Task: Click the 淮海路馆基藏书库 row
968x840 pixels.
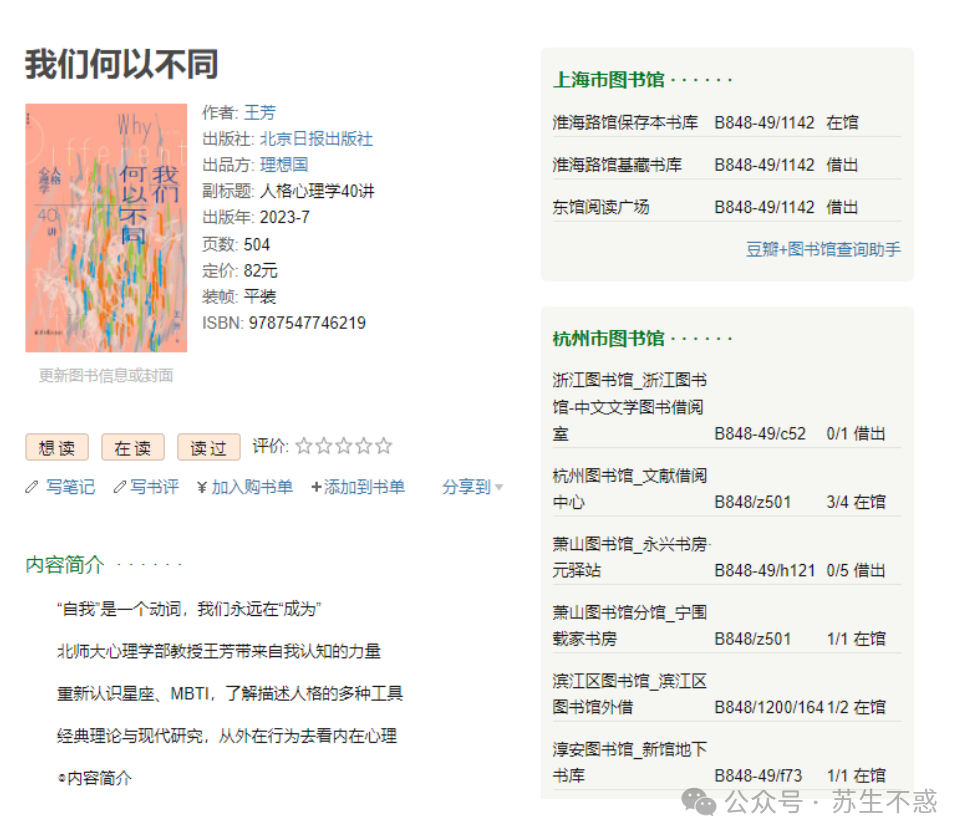Action: coord(727,165)
